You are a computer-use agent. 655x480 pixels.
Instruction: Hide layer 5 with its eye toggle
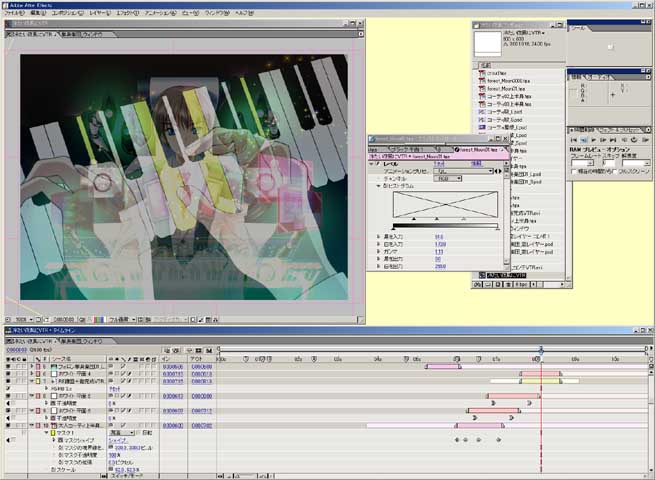tap(8, 366)
